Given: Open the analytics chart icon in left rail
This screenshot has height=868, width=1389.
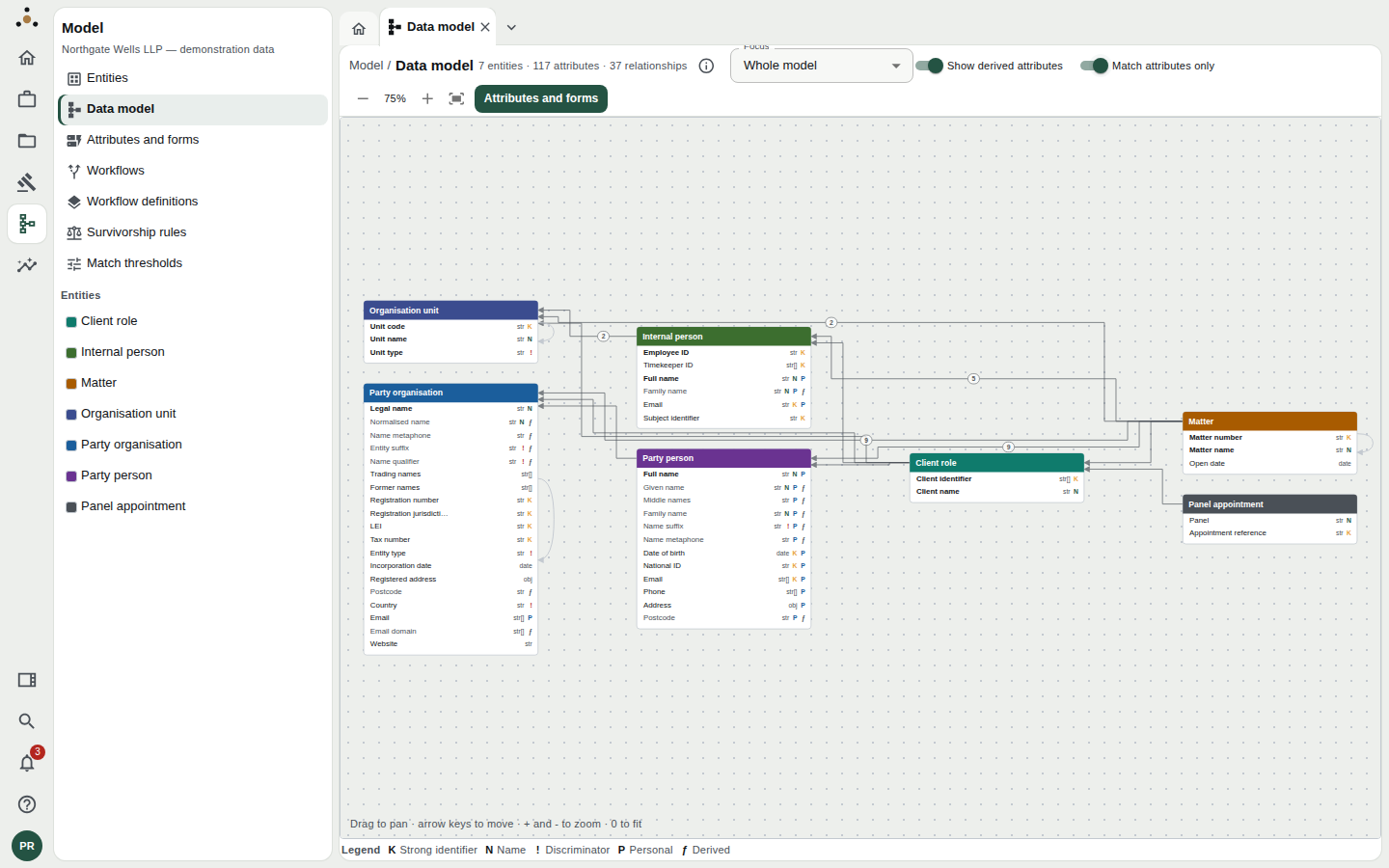Looking at the screenshot, I should (27, 265).
